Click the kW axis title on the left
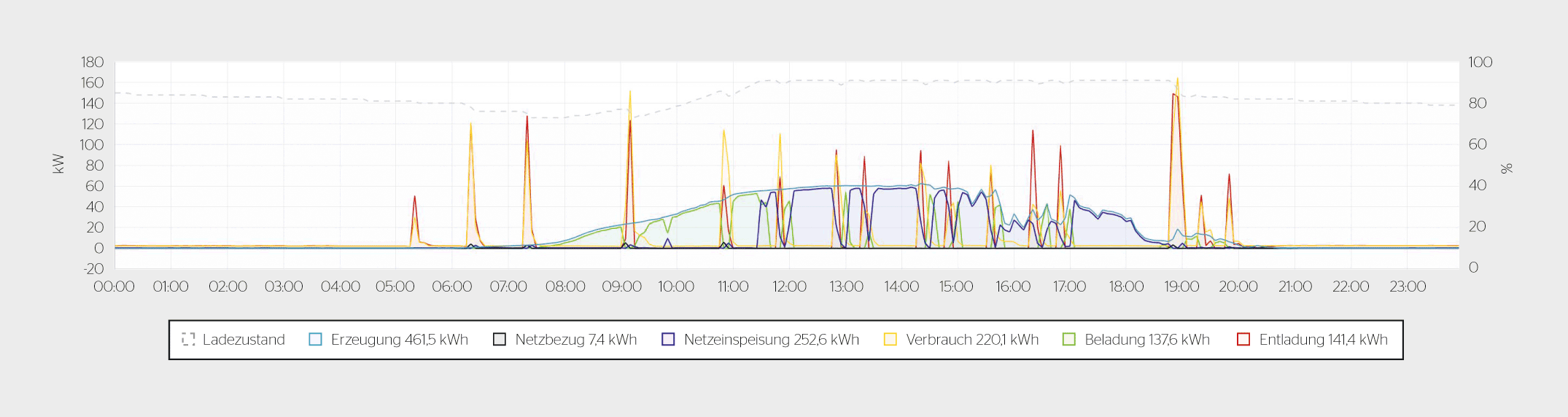The width and height of the screenshot is (1568, 417). tap(58, 163)
